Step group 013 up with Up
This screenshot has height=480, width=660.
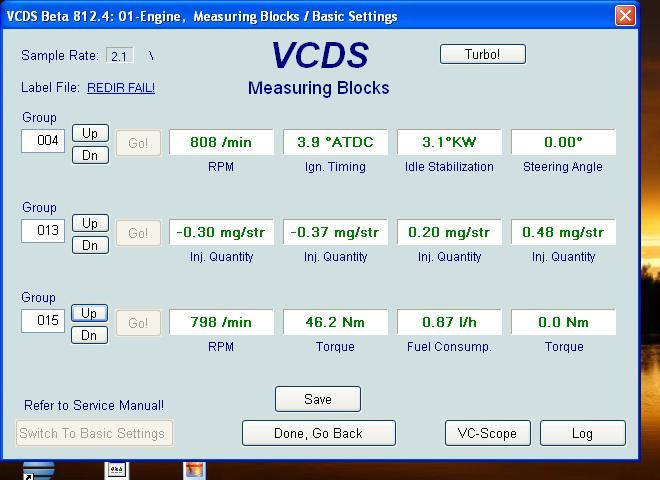90,223
